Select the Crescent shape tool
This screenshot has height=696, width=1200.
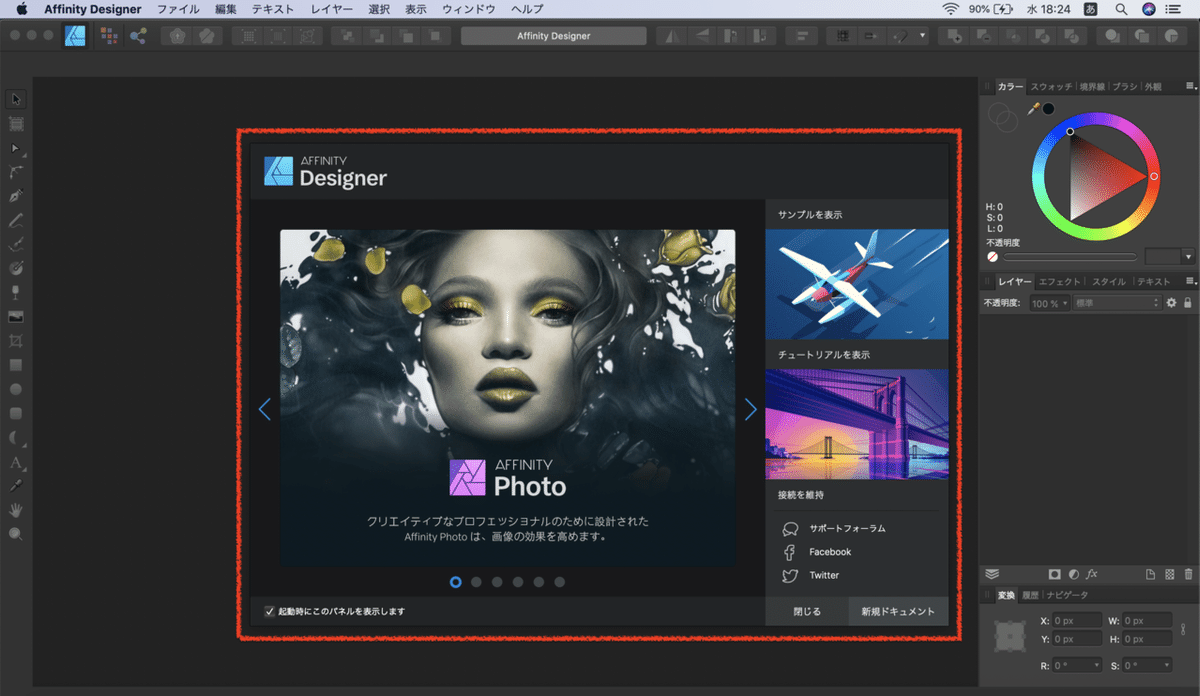coord(16,437)
